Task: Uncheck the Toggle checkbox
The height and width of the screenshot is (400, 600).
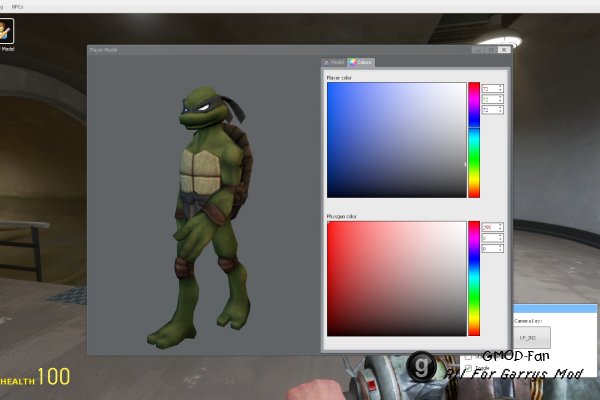Action: [x=468, y=368]
